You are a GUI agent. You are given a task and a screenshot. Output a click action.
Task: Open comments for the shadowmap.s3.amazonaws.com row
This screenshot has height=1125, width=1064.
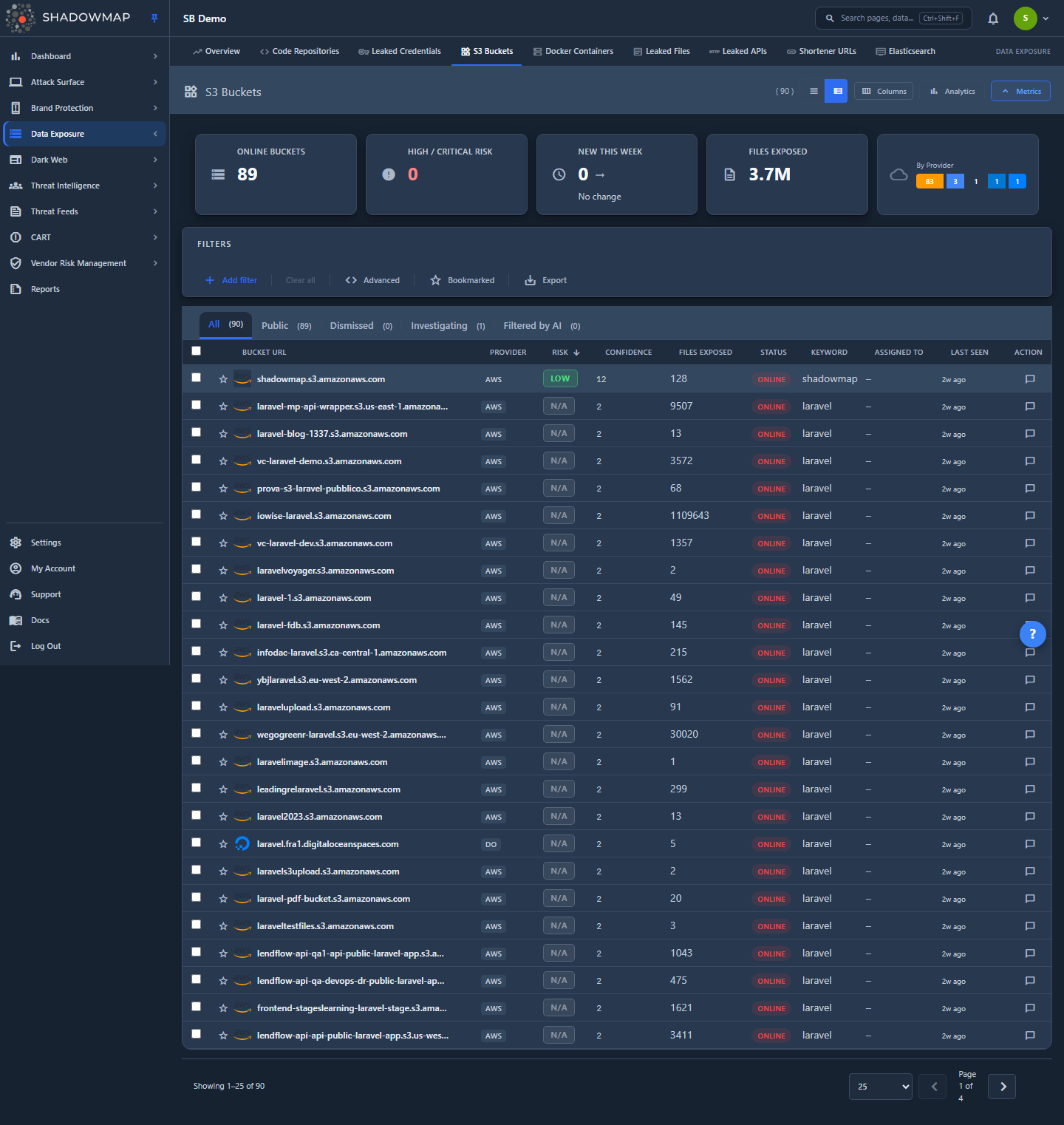click(1030, 379)
